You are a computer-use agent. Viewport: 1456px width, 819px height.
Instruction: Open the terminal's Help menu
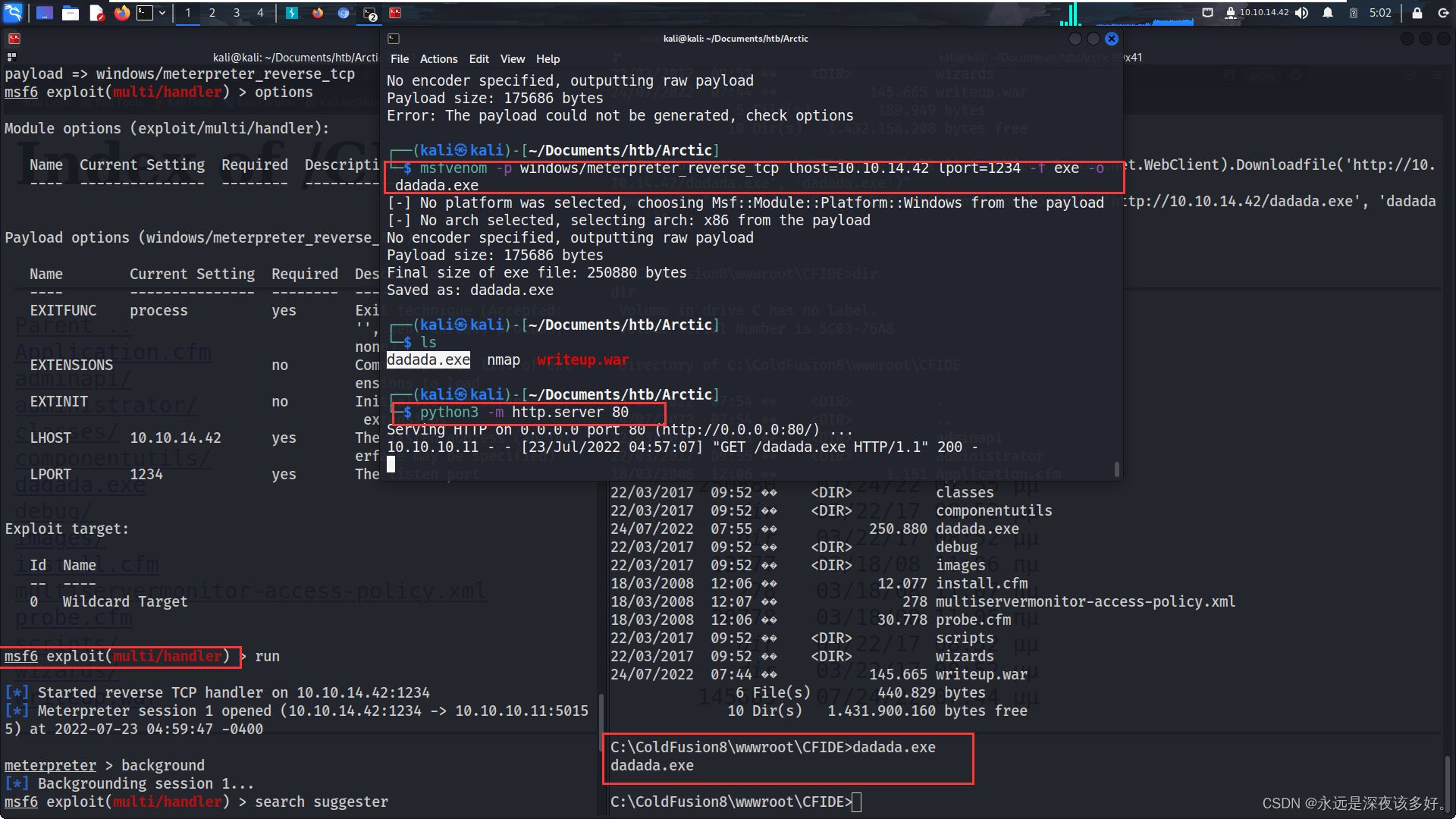(548, 59)
